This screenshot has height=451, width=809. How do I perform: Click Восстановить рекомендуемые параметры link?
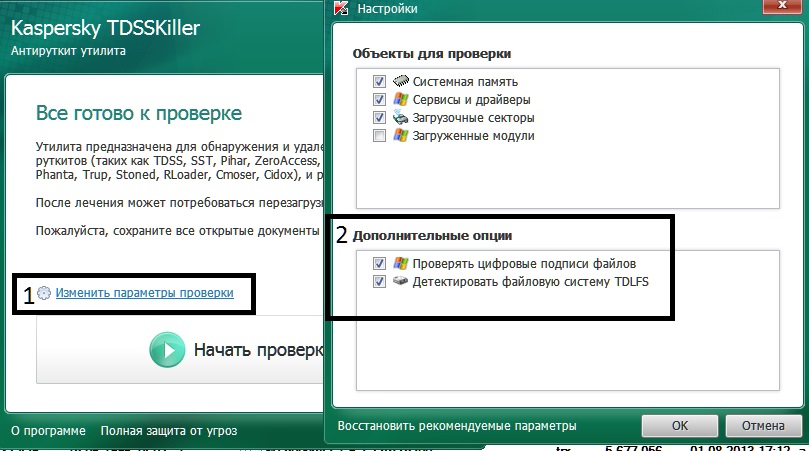click(x=457, y=426)
